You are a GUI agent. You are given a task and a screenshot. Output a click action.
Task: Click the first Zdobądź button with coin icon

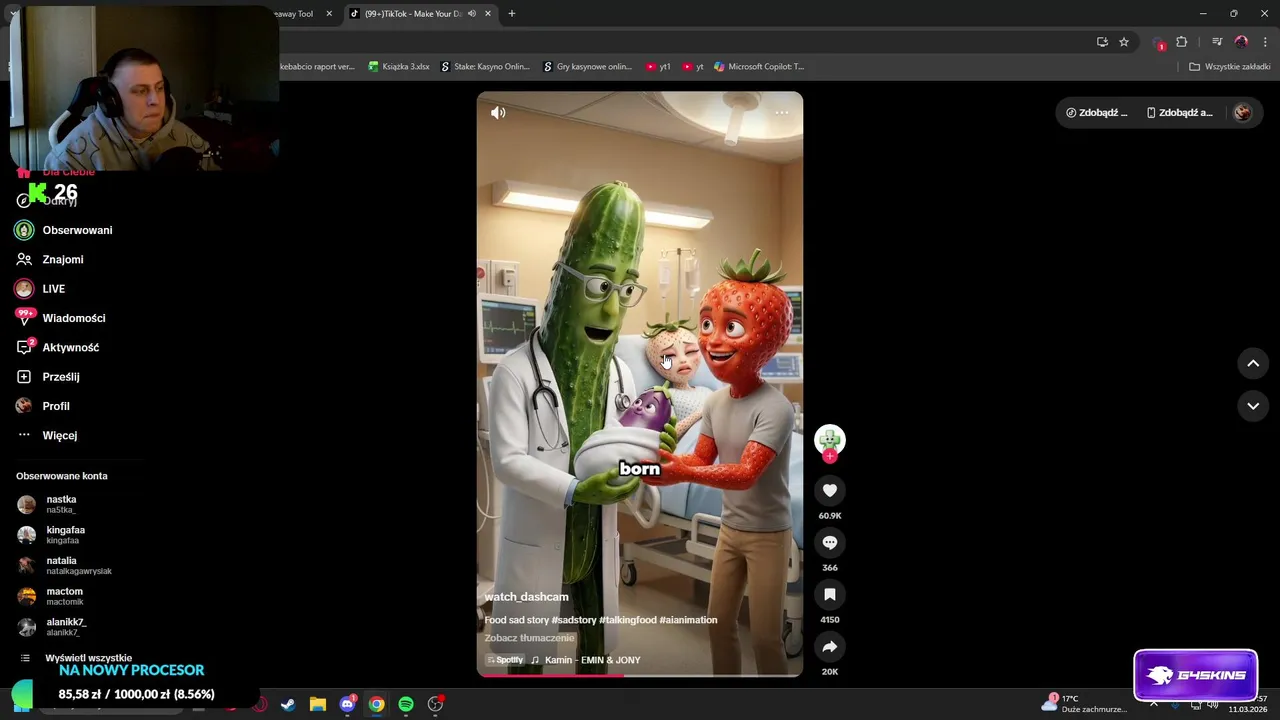click(1097, 113)
